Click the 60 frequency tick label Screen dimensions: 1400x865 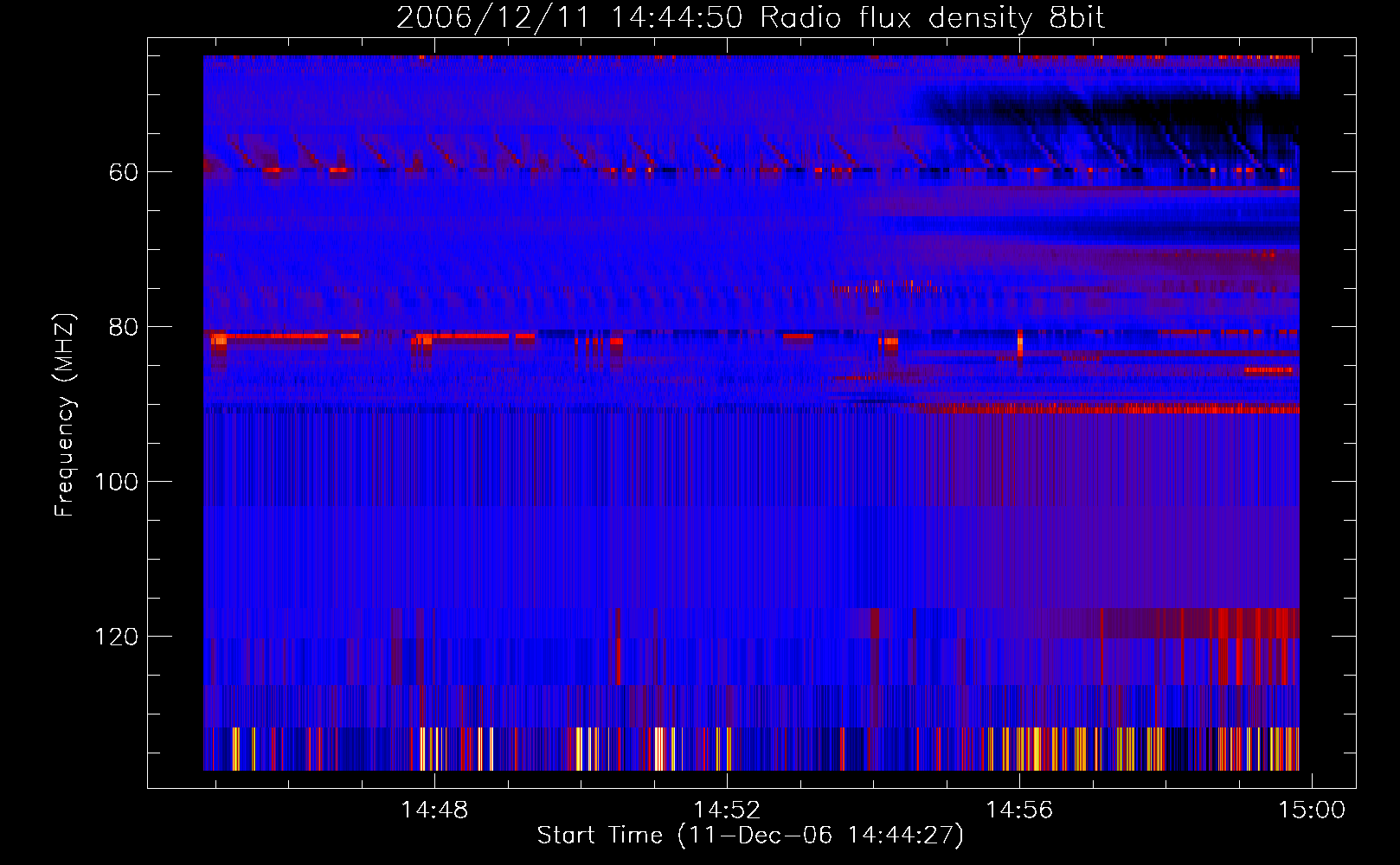[x=124, y=172]
